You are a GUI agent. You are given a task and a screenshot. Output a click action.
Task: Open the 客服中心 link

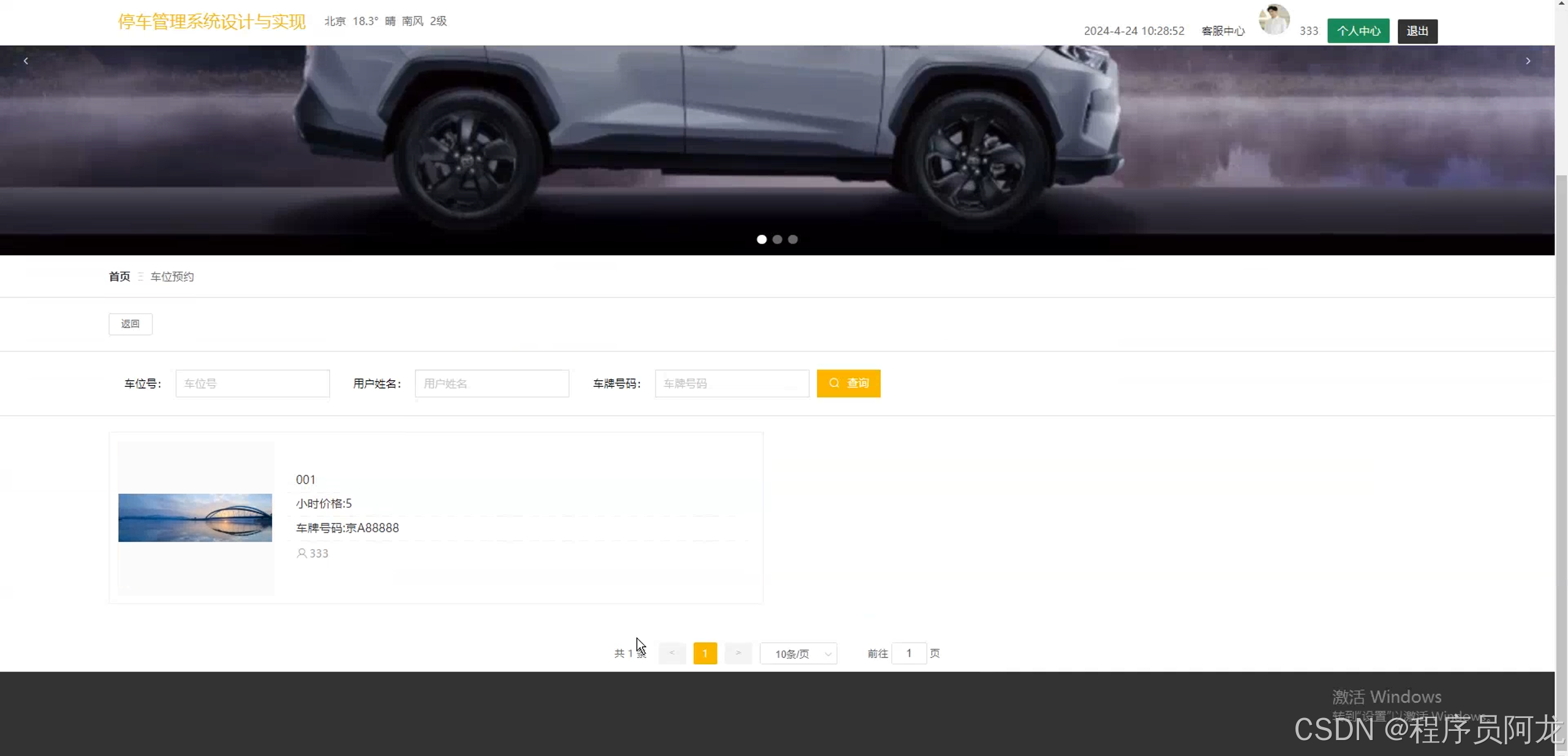point(1223,31)
